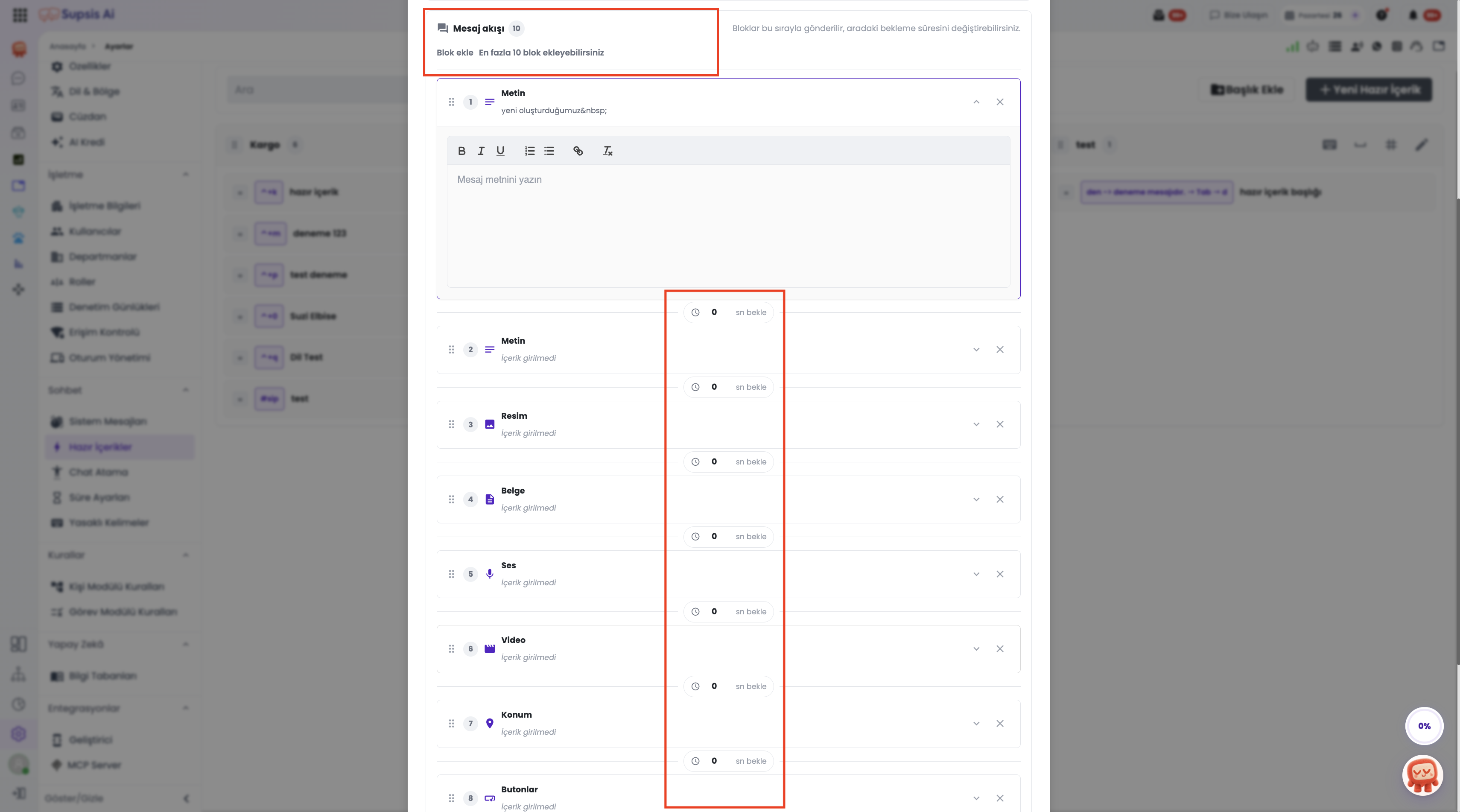Click the 'Blok ekle' label
The image size is (1460, 812).
tap(455, 53)
